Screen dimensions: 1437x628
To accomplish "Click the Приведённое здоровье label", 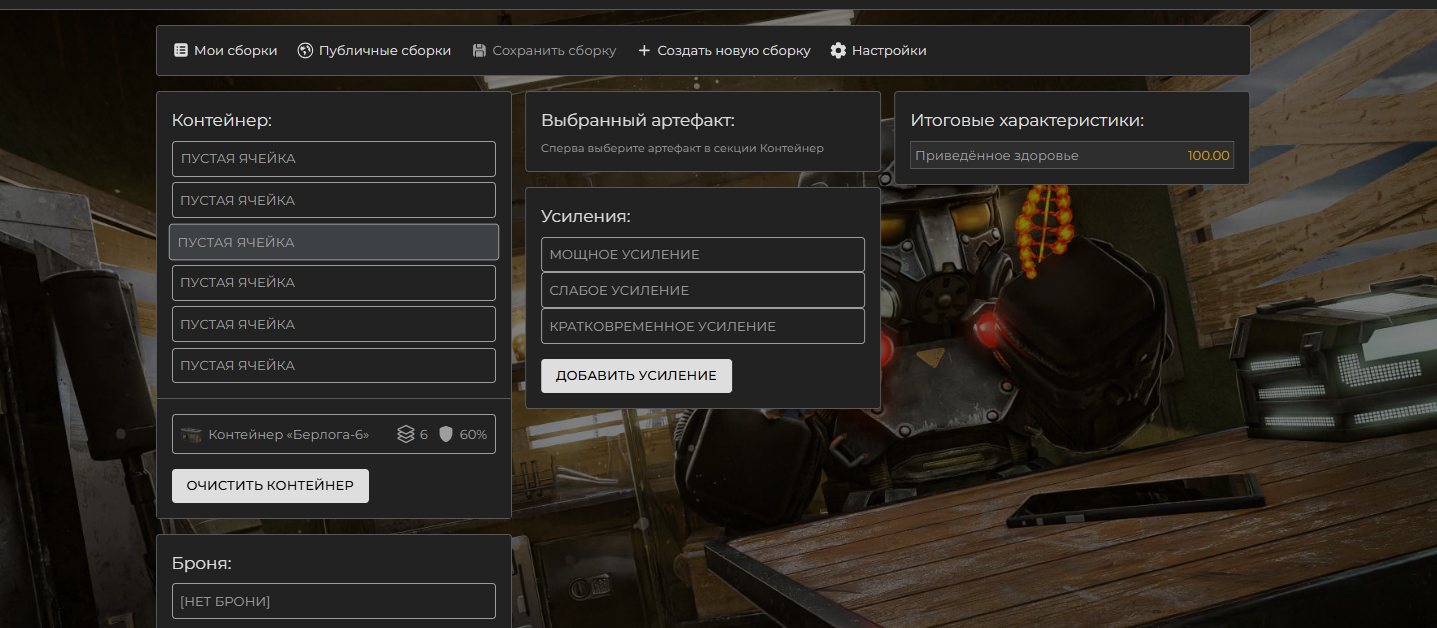I will [x=997, y=155].
